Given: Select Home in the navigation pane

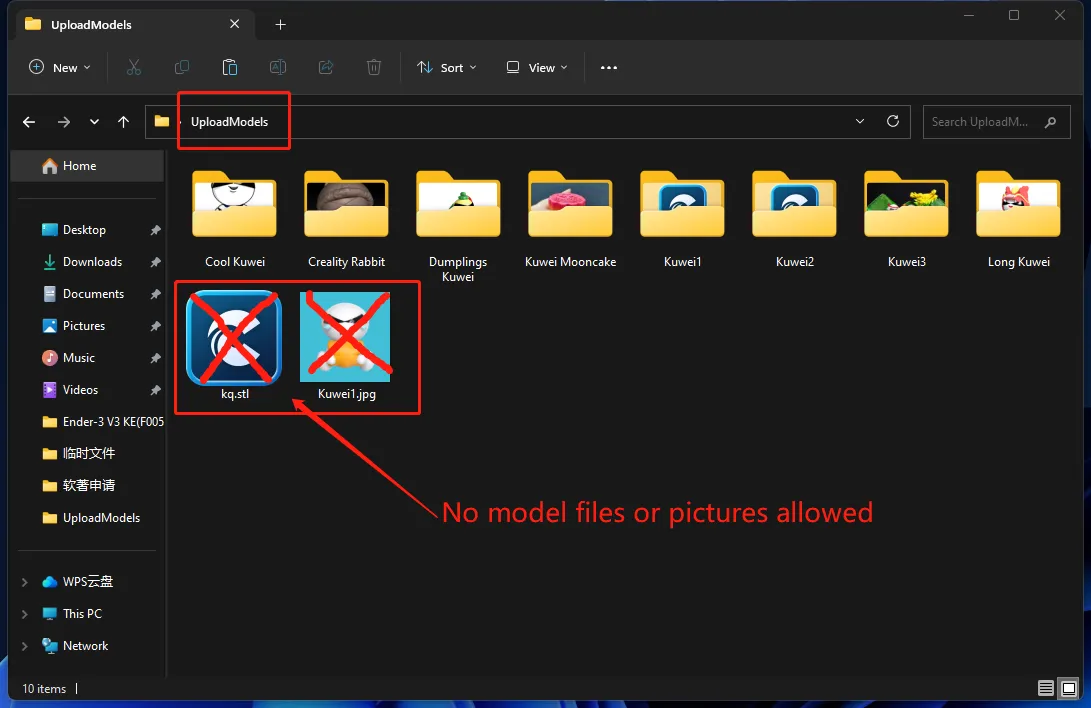Looking at the screenshot, I should pos(79,166).
